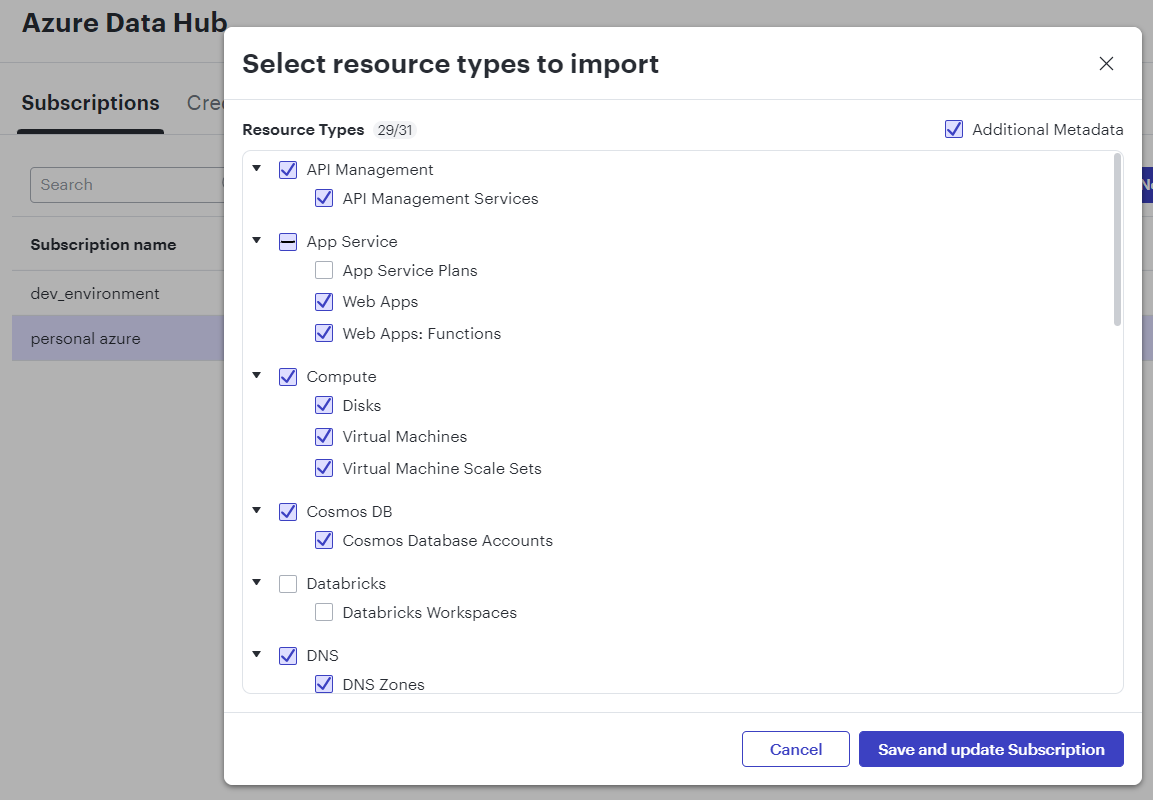Check App Service Plans
The width and height of the screenshot is (1153, 800).
coord(324,271)
